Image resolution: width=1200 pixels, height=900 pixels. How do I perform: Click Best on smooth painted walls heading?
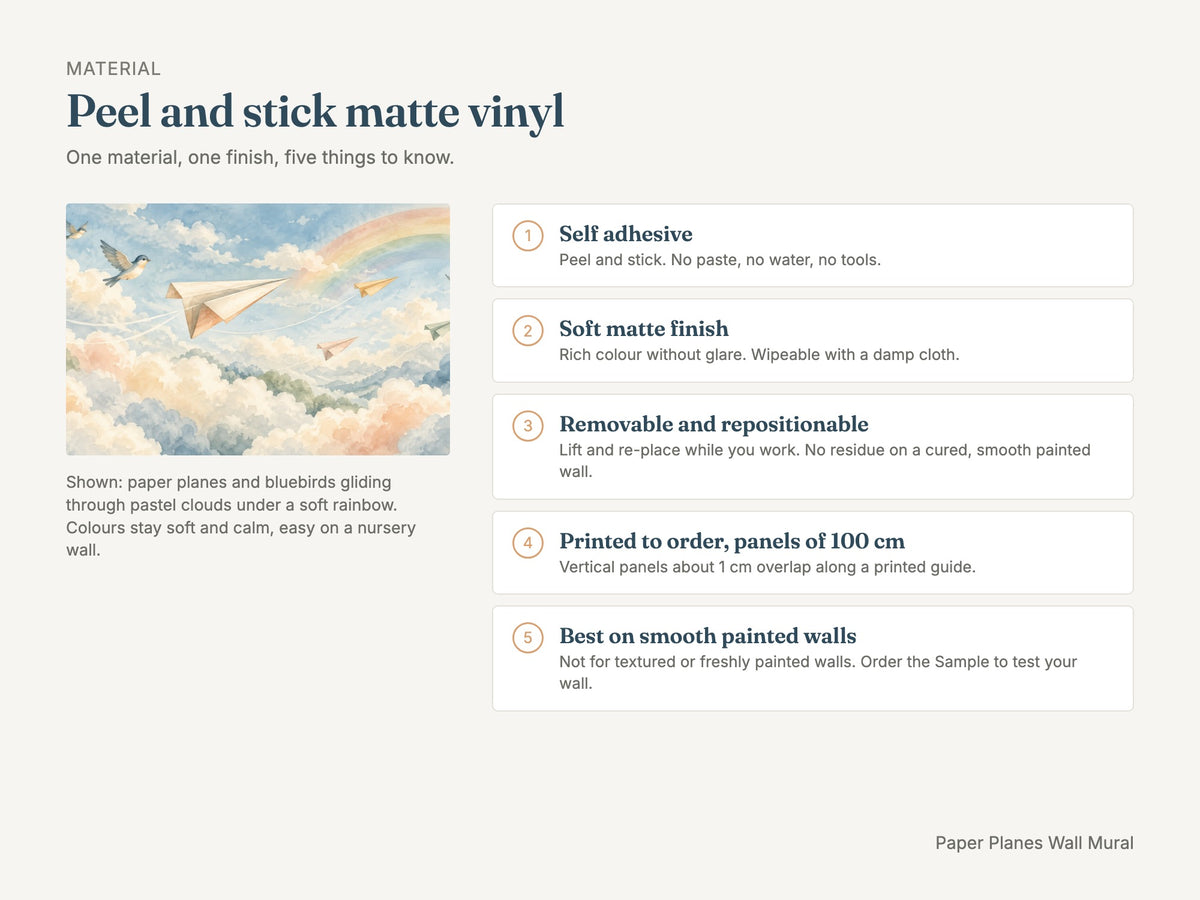[708, 636]
